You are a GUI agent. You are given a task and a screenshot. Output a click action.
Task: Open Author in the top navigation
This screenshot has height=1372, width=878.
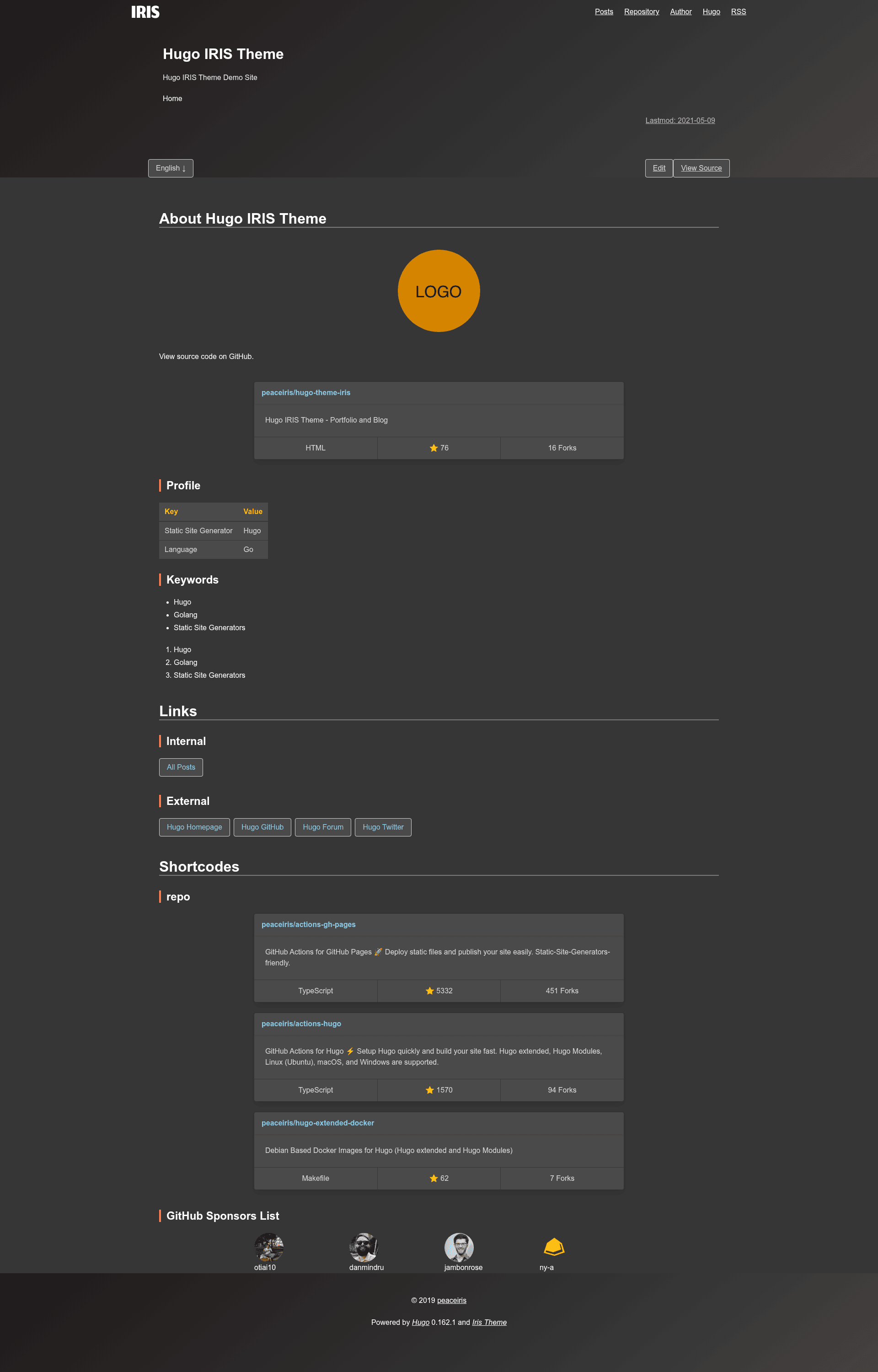click(681, 11)
